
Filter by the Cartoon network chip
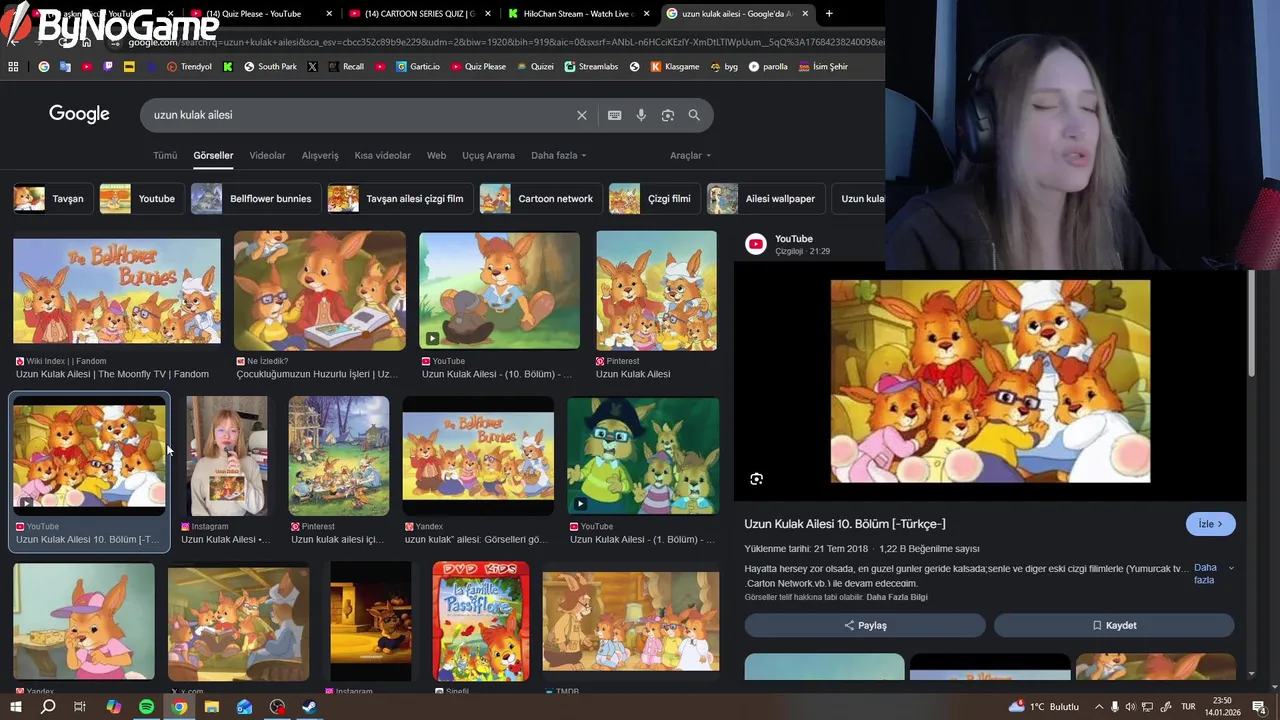540,198
